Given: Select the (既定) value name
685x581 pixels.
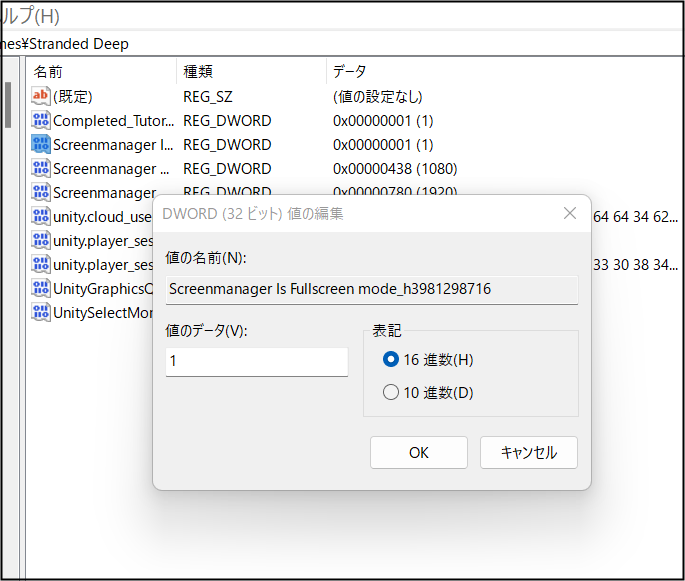Looking at the screenshot, I should coord(73,97).
